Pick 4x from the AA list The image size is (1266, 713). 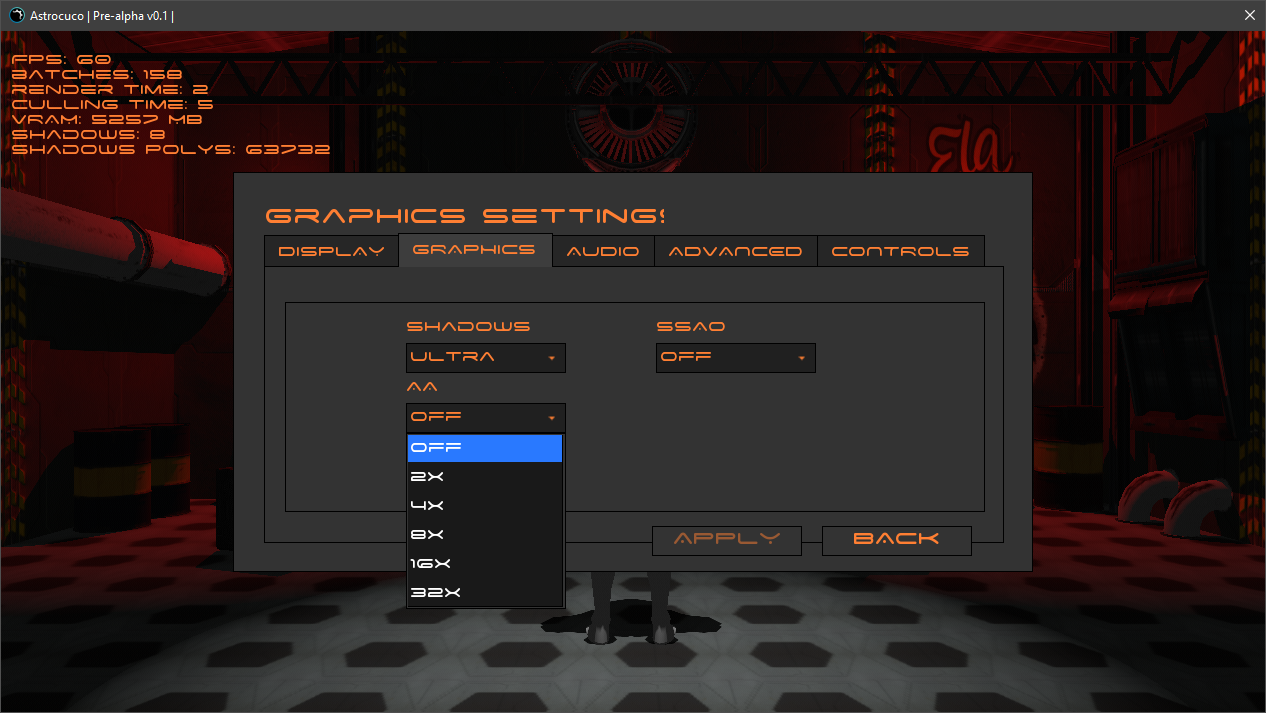click(x=485, y=506)
